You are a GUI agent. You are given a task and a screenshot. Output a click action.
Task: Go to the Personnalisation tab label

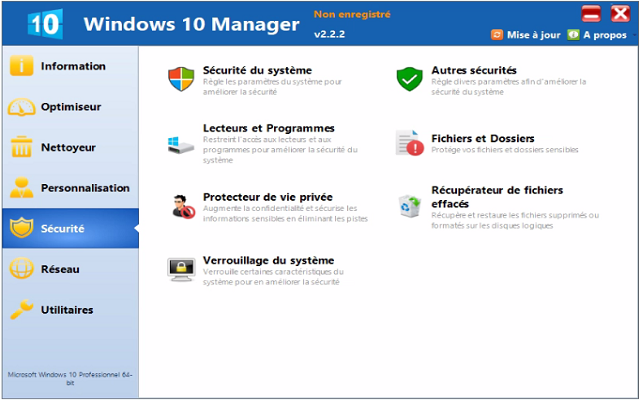click(x=85, y=188)
